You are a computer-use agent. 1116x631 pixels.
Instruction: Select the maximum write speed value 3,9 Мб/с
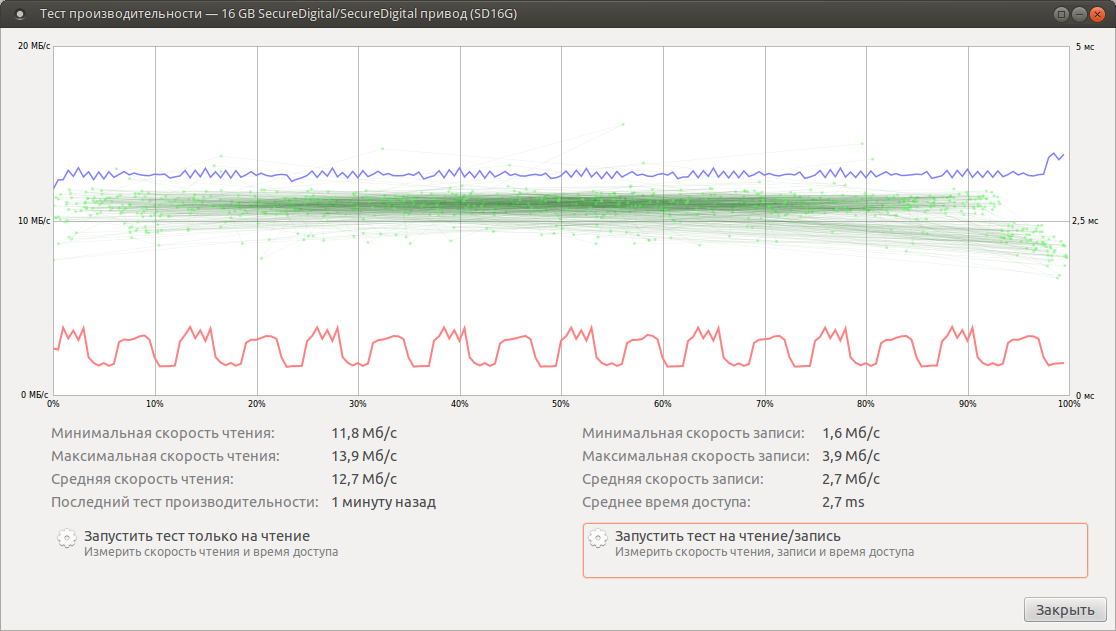click(x=851, y=457)
